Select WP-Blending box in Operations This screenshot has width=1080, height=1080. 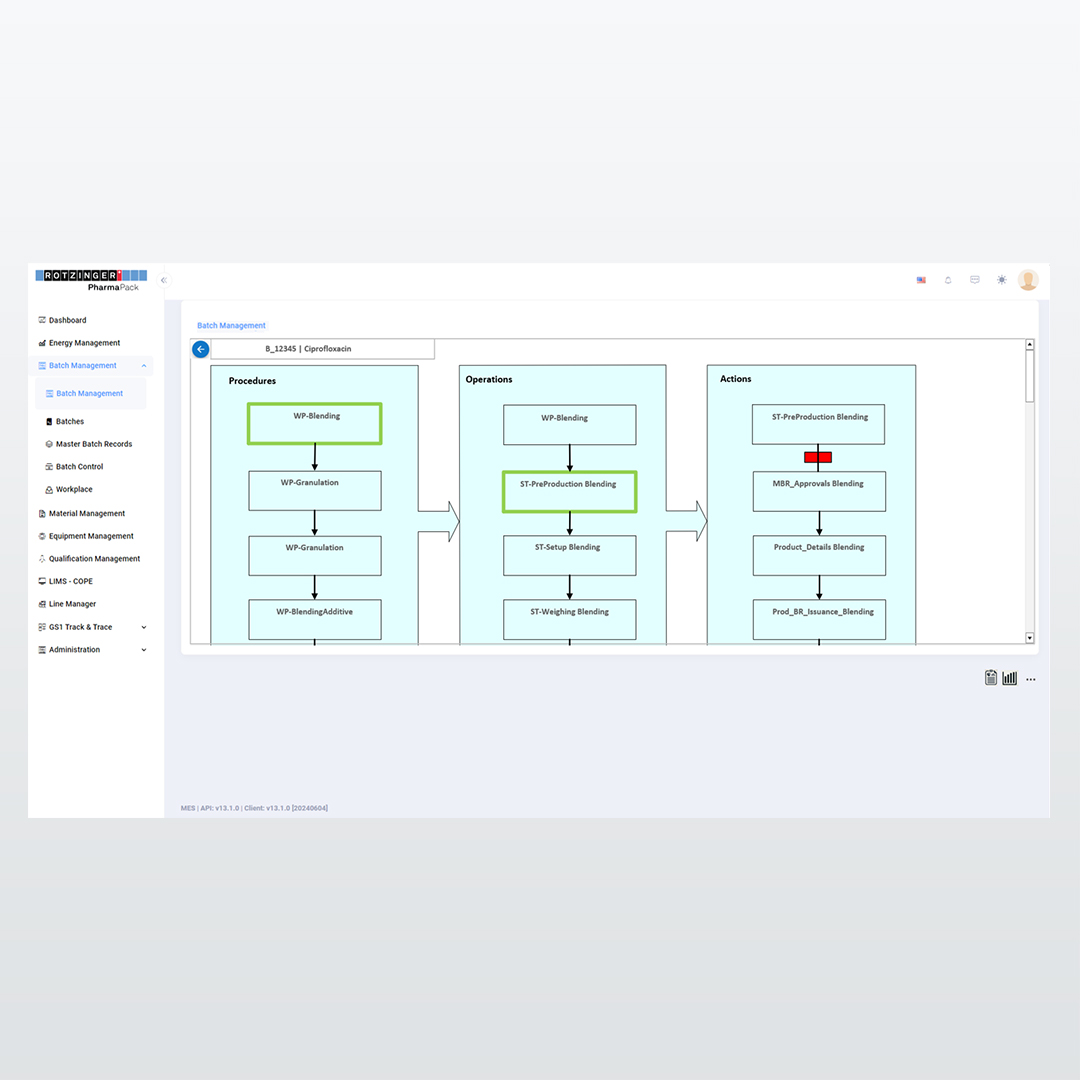570,425
